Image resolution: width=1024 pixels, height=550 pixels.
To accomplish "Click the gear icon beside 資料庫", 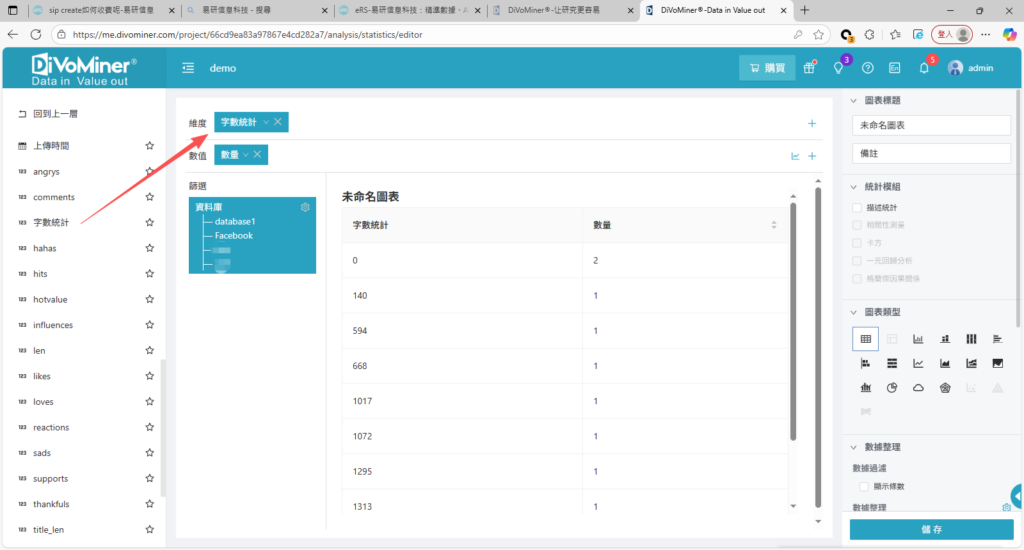I will point(305,207).
